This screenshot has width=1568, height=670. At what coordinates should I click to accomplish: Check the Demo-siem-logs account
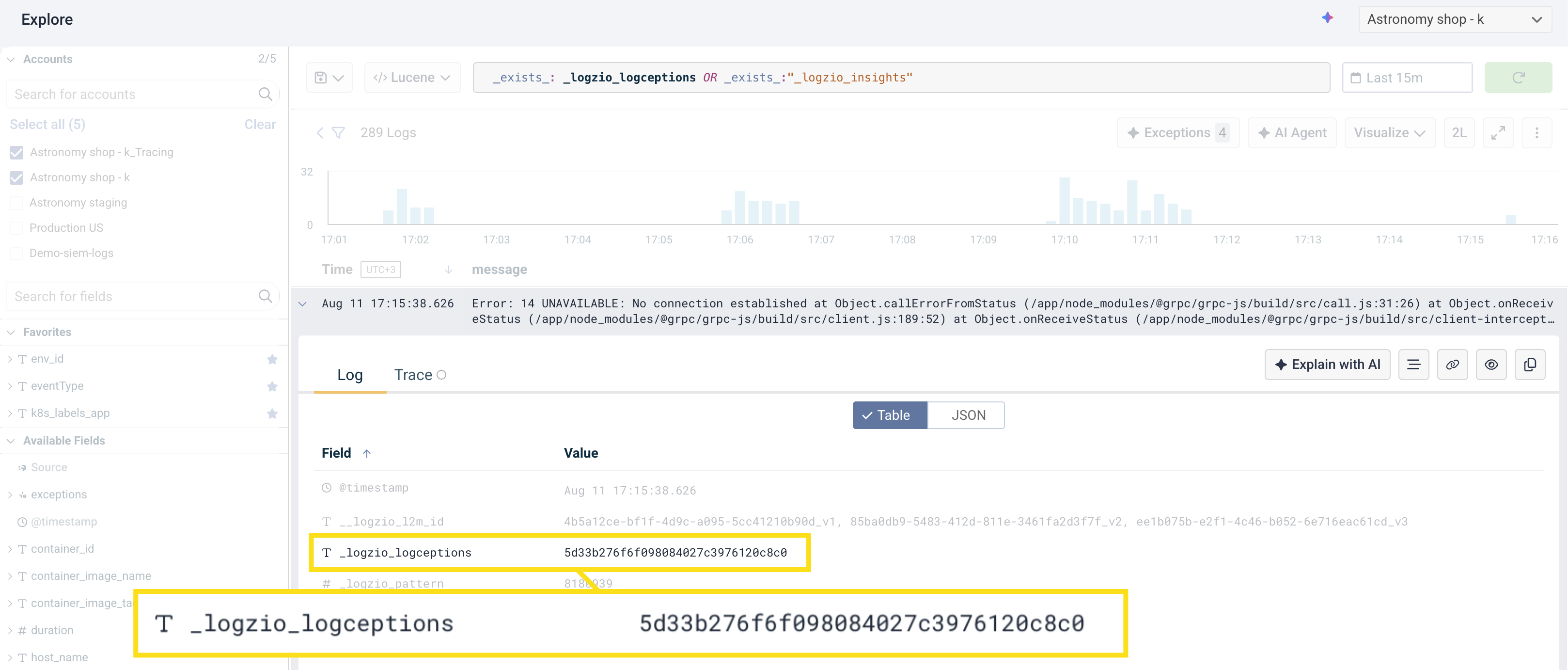[x=16, y=254]
